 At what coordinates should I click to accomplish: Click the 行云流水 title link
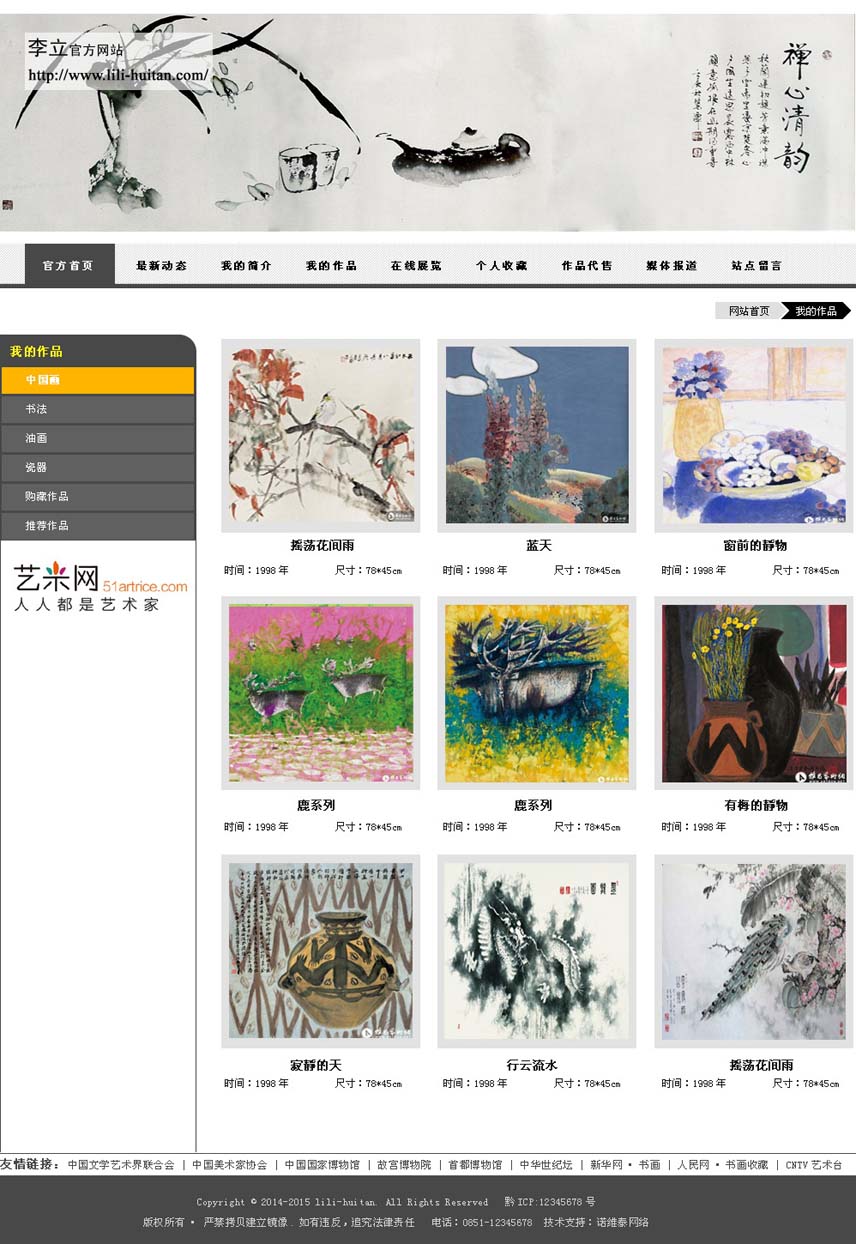pos(530,1066)
